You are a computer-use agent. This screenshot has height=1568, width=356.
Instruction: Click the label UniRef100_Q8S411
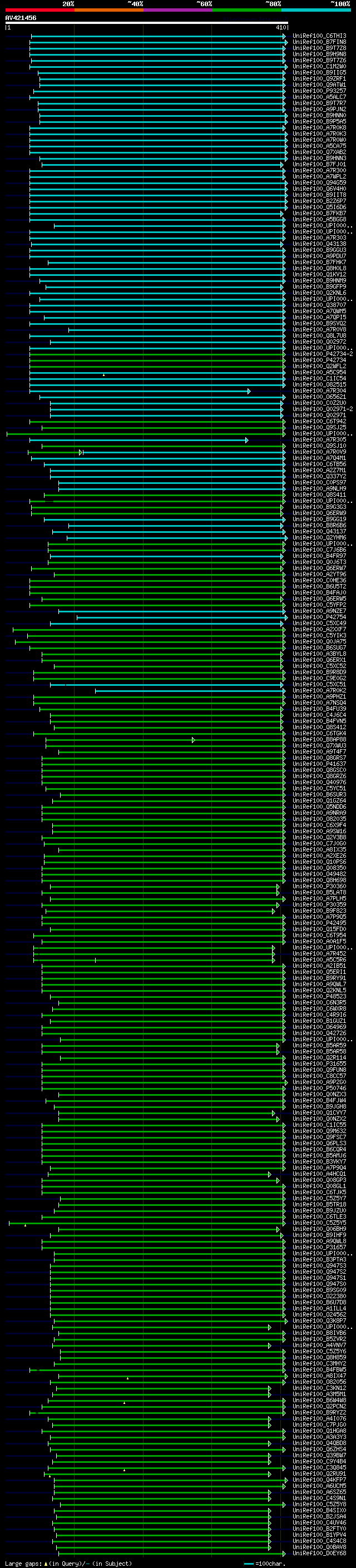coord(319,495)
